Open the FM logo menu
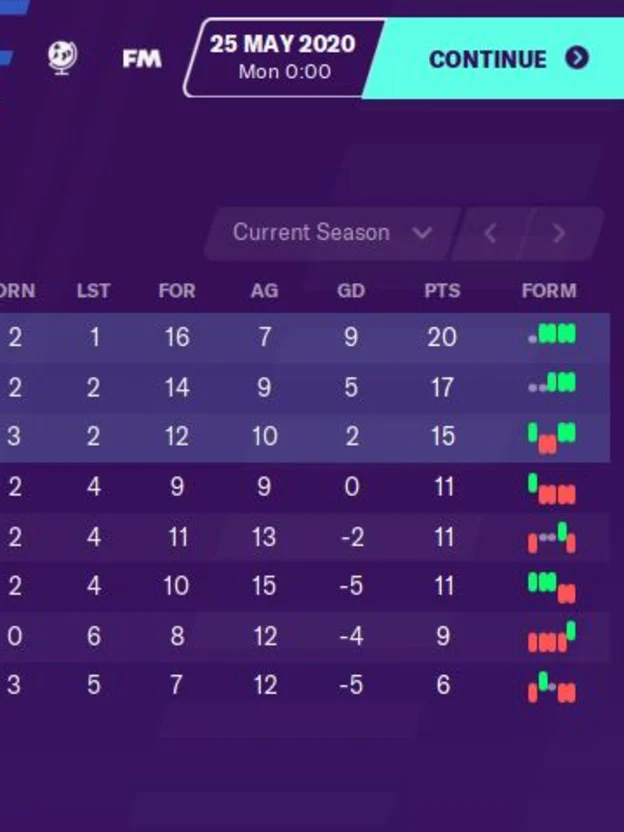The image size is (624, 832). (x=140, y=59)
